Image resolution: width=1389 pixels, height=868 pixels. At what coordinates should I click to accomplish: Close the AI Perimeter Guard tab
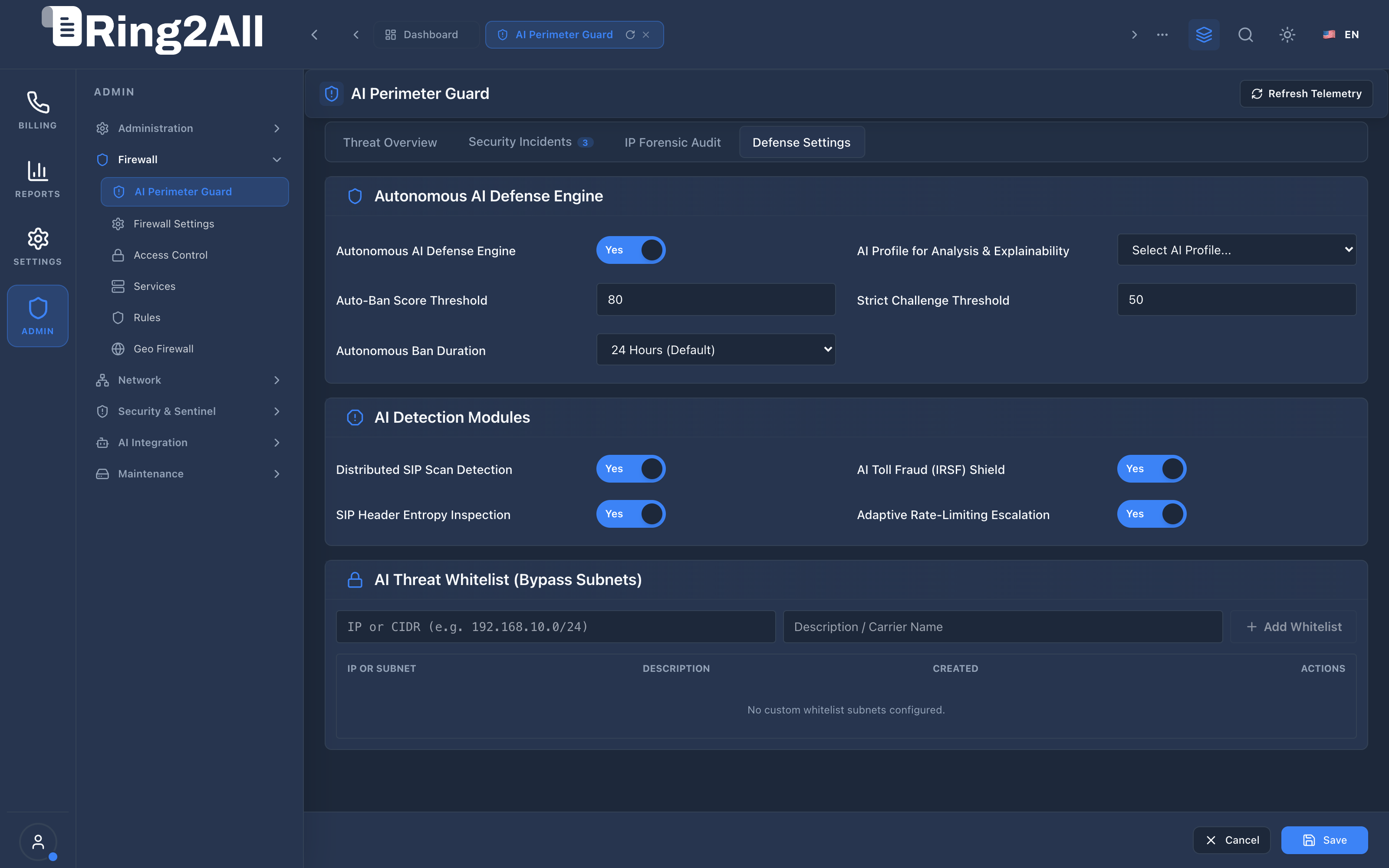tap(646, 34)
